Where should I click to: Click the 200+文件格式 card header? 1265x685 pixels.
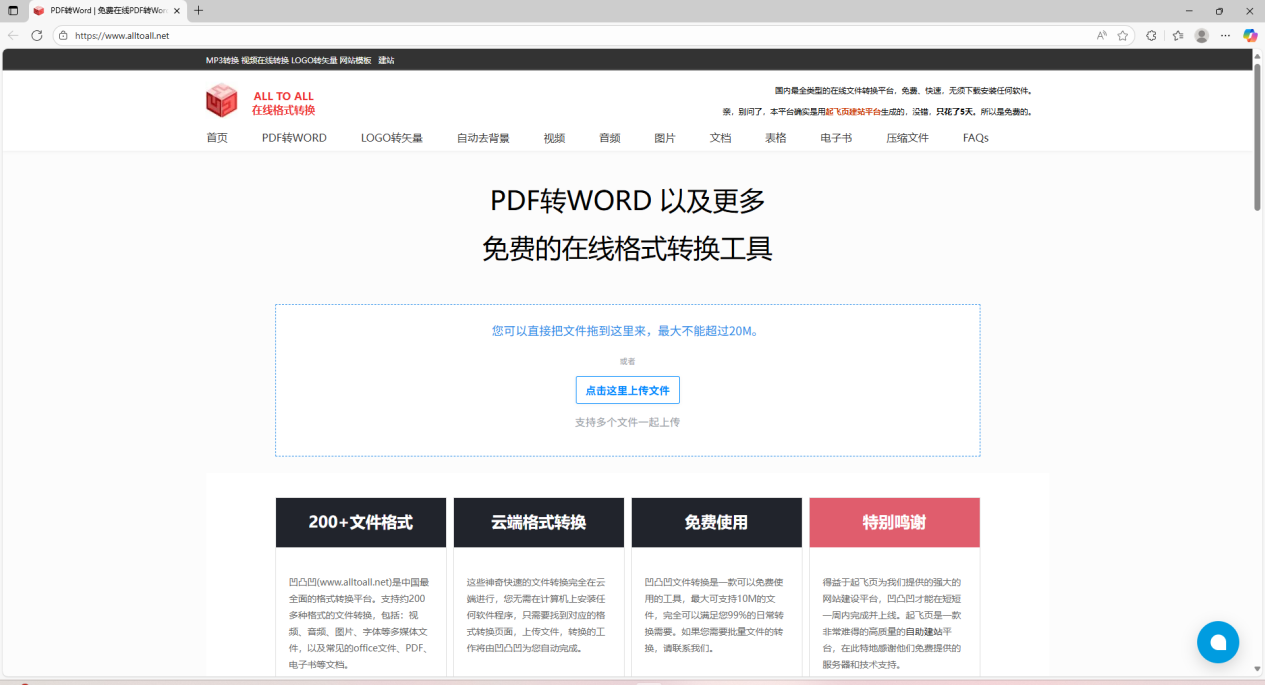(361, 522)
